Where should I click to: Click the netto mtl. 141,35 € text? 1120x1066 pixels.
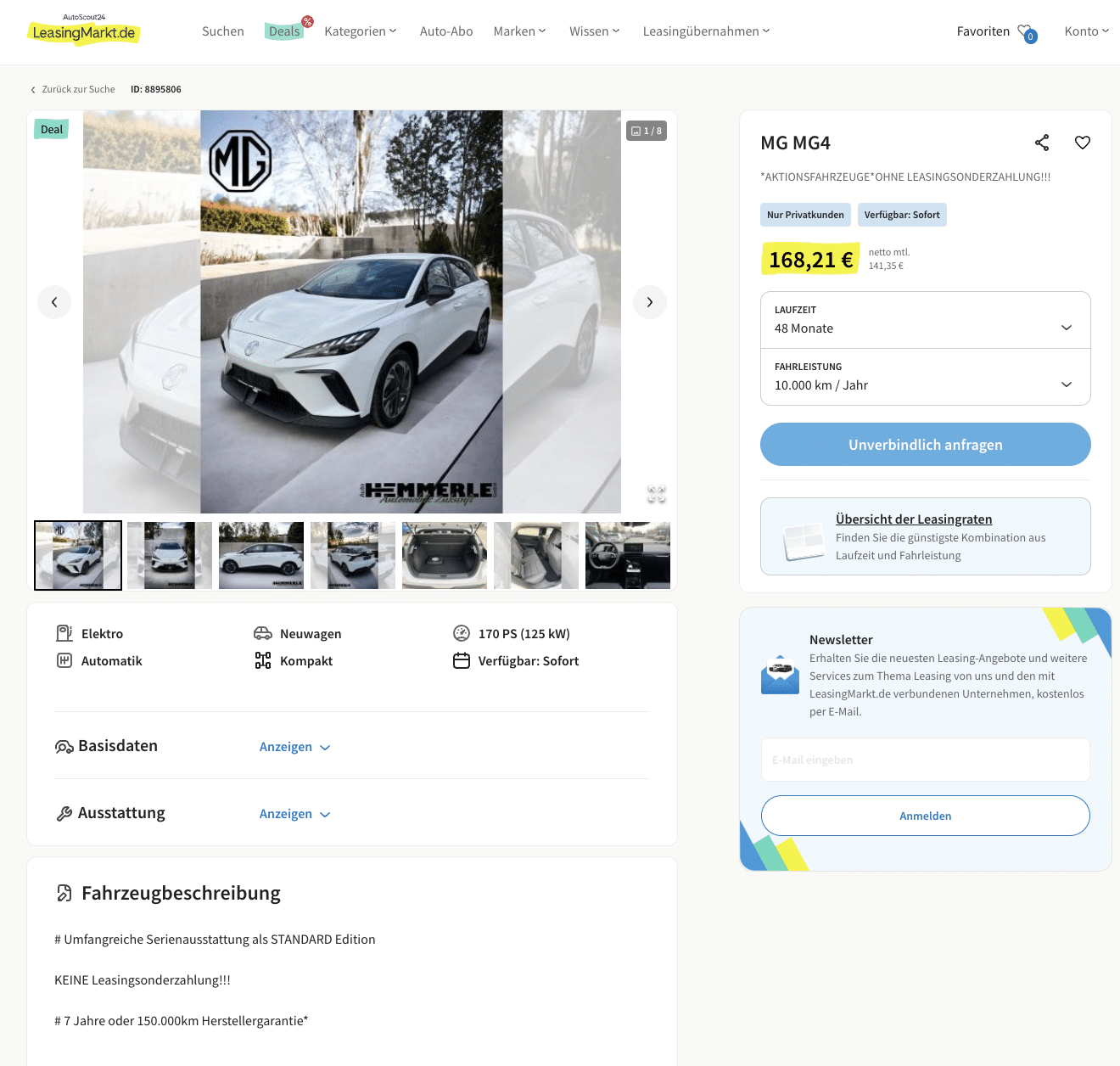coord(889,259)
